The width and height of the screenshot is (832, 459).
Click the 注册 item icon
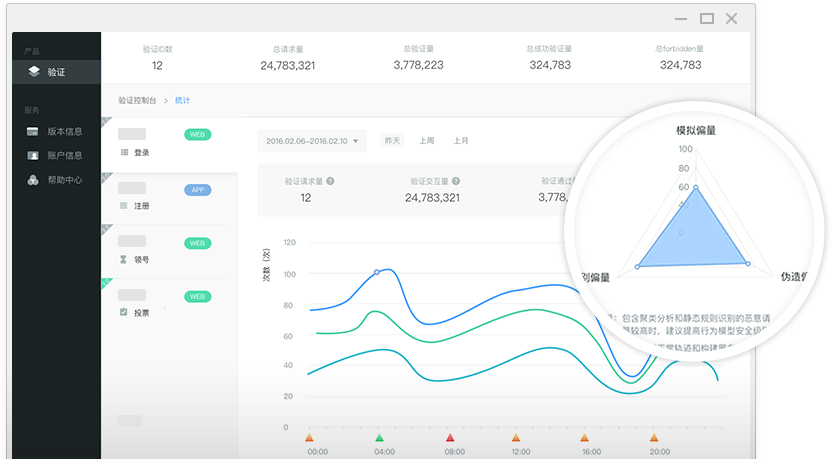pos(124,205)
